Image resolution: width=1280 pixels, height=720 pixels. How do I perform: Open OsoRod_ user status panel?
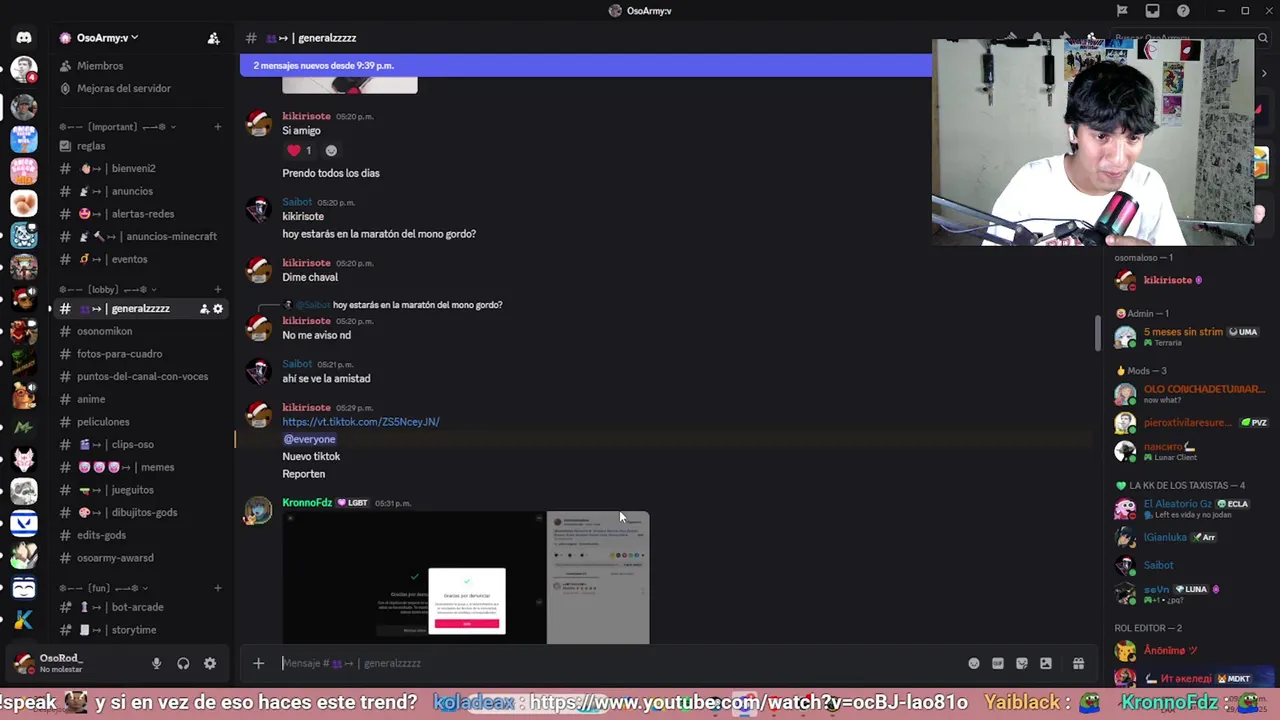75,663
